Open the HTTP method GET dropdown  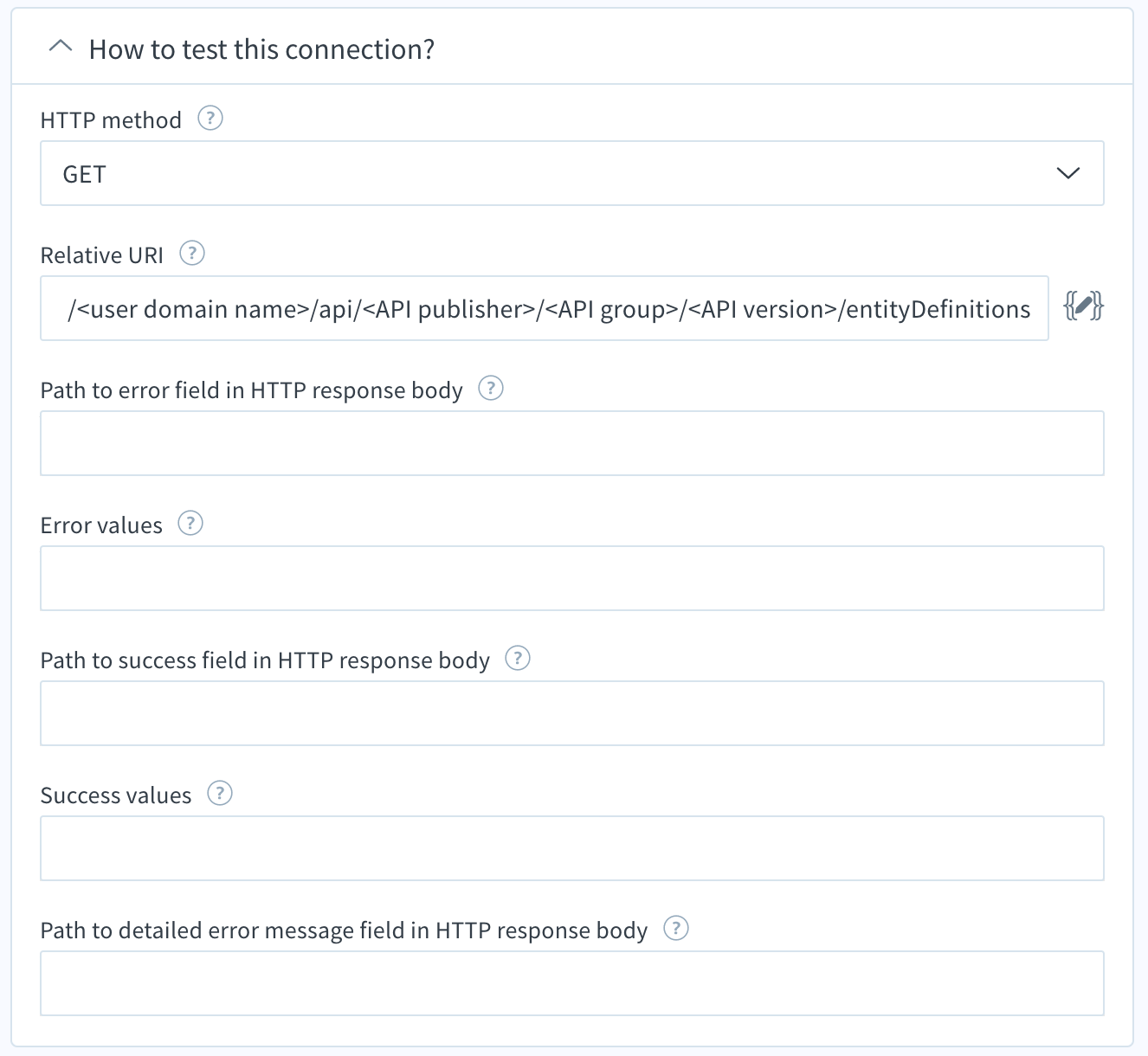(572, 173)
